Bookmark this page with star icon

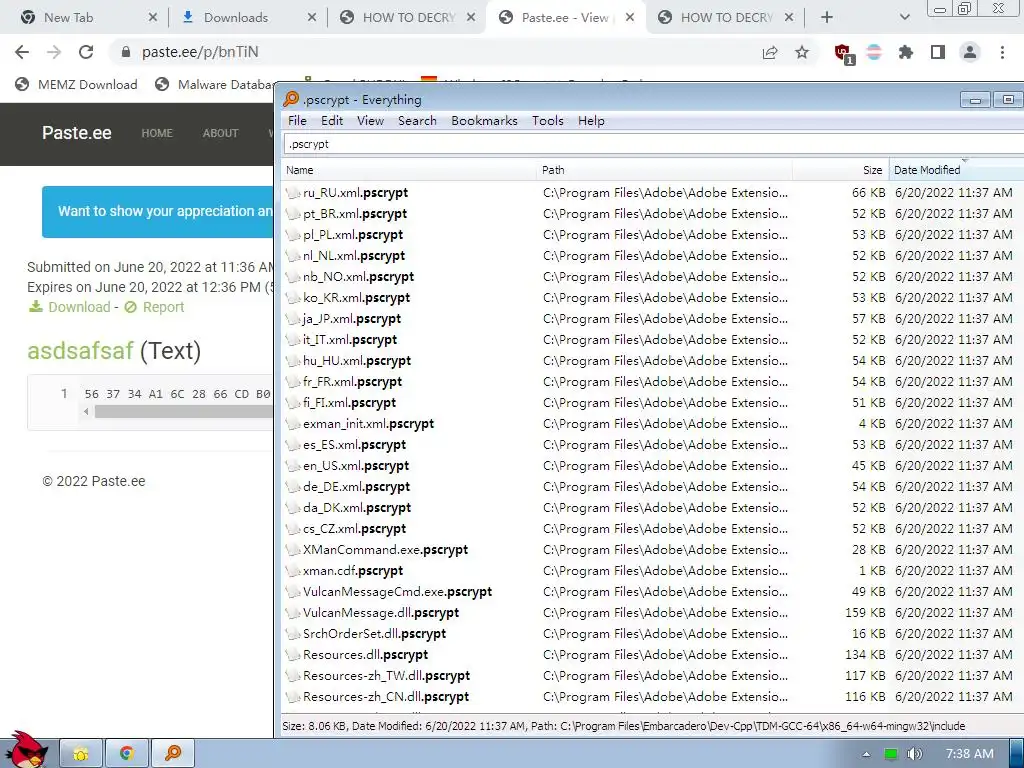[802, 52]
